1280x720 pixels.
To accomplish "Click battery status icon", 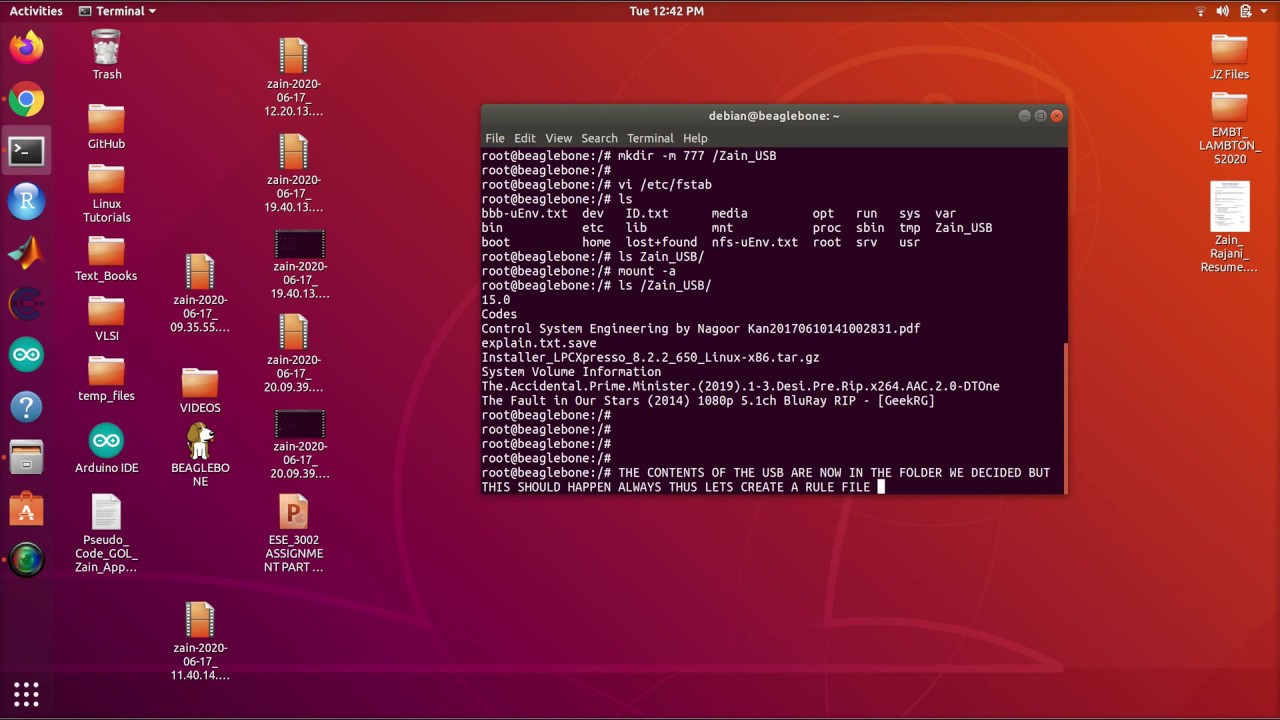I will tap(1246, 11).
